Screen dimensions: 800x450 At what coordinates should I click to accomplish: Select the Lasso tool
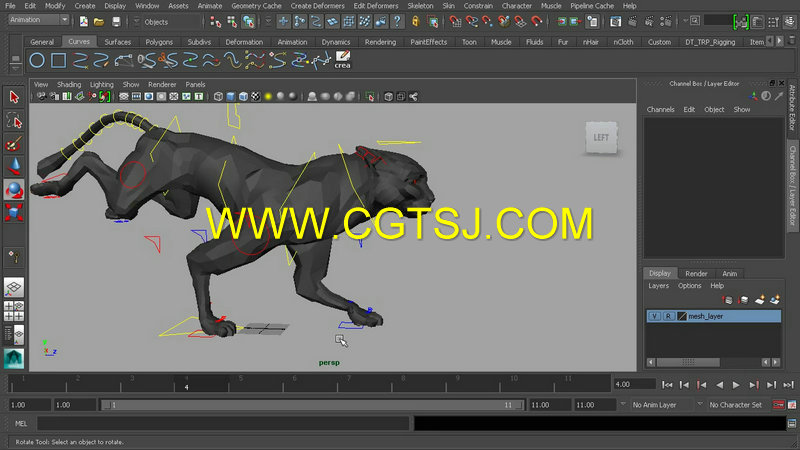[14, 121]
